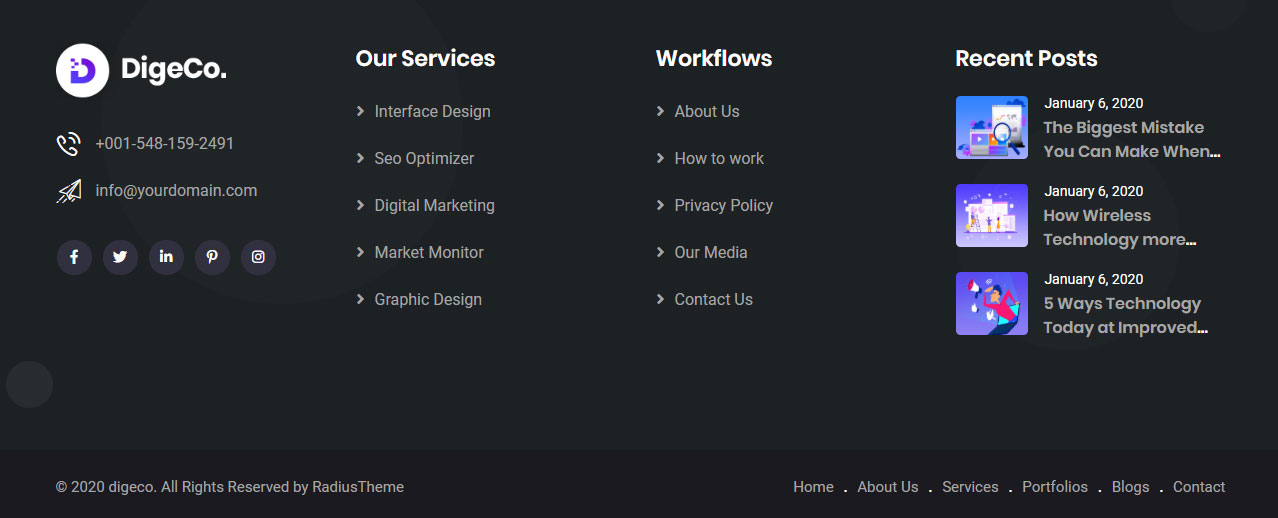Open the Instagram social icon
Viewport: 1278px width, 518px height.
pos(258,257)
